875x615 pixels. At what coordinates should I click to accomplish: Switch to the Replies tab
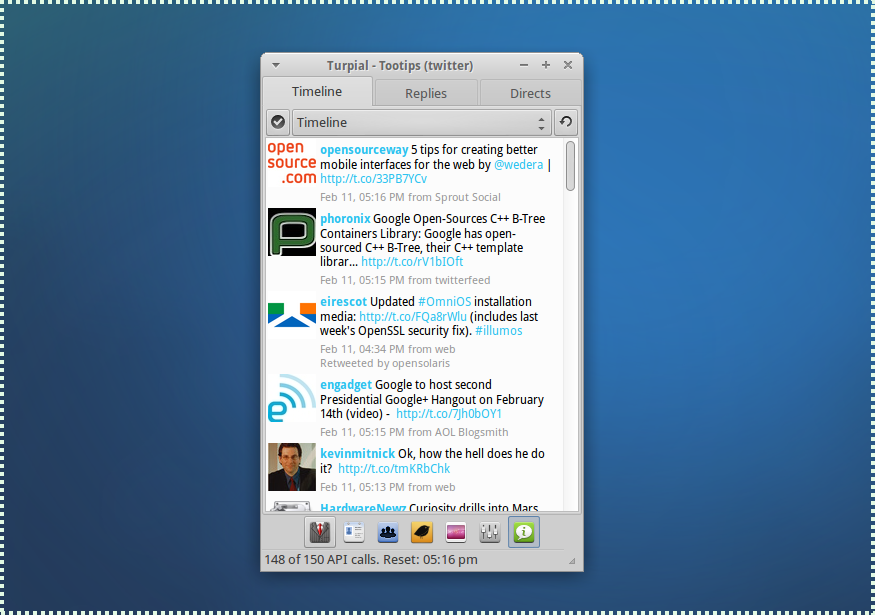426,93
